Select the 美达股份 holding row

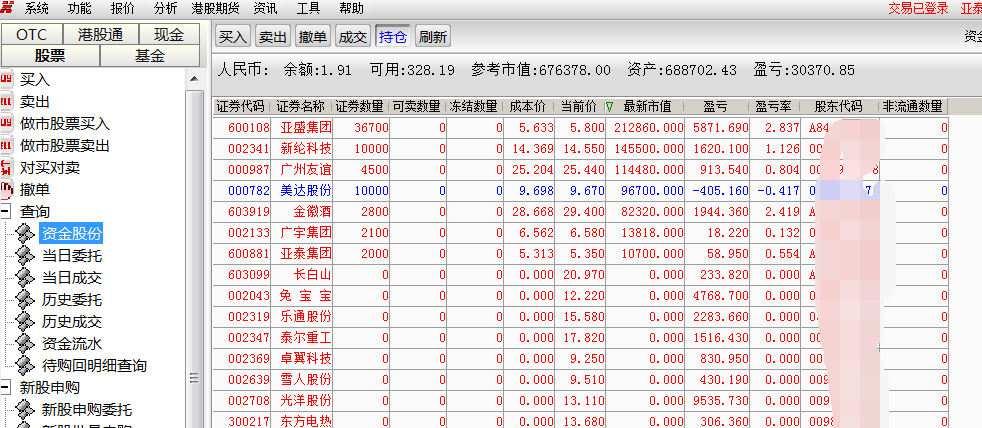click(581, 191)
